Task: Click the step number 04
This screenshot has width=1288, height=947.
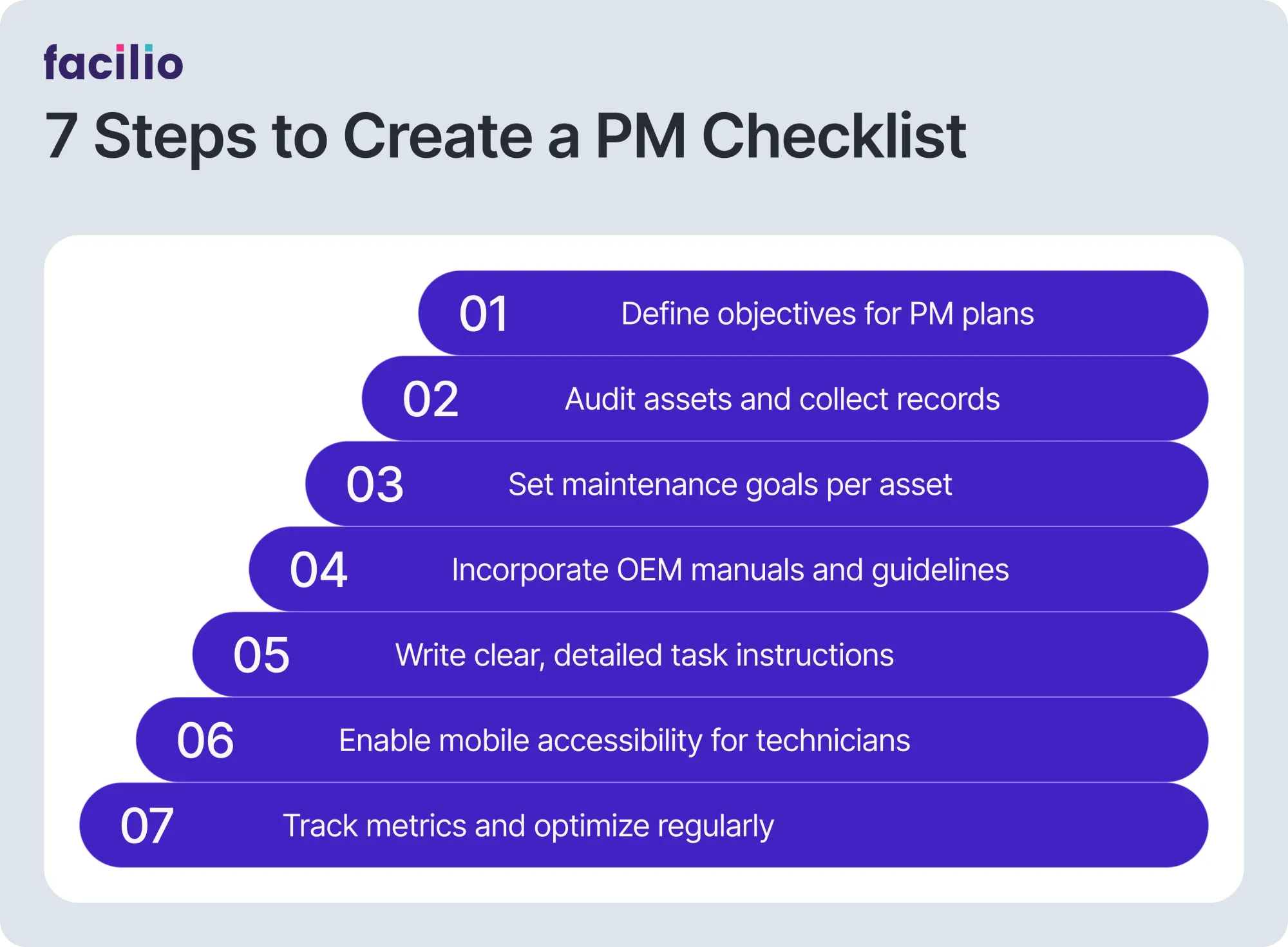Action: coord(319,570)
